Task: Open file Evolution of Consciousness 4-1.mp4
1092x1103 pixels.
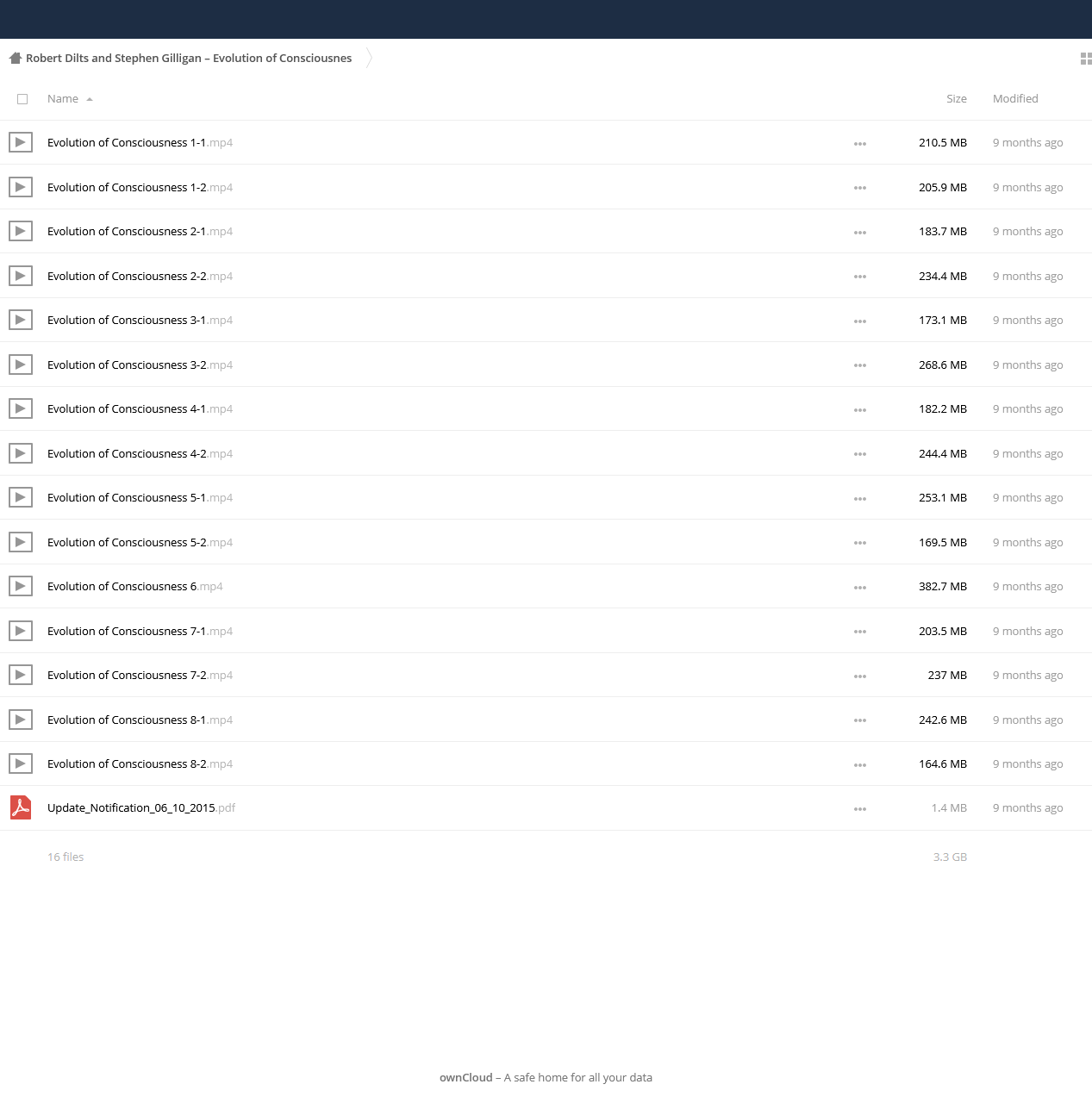Action: coord(140,409)
